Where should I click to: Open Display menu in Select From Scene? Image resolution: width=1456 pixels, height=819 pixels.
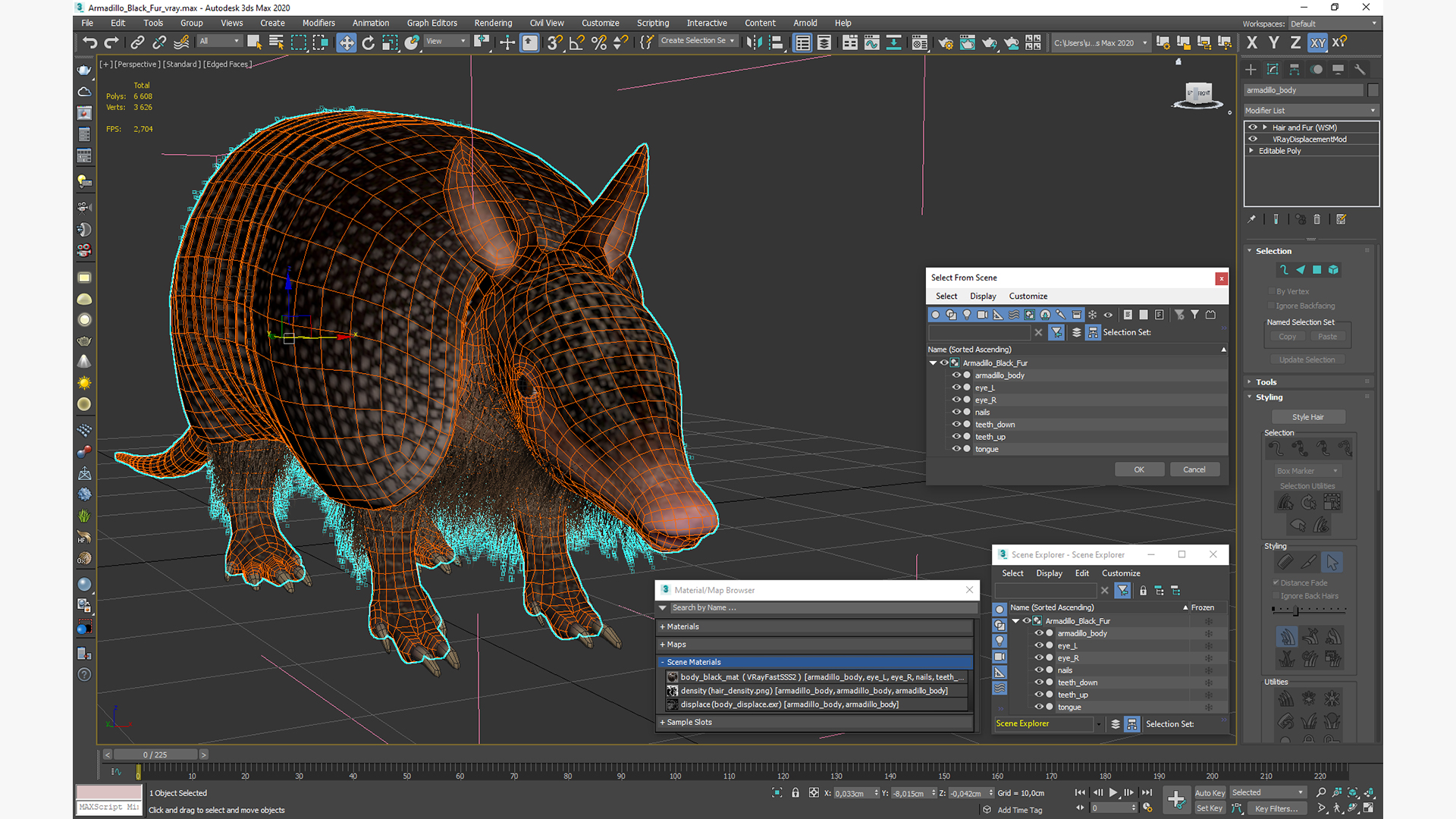(983, 296)
